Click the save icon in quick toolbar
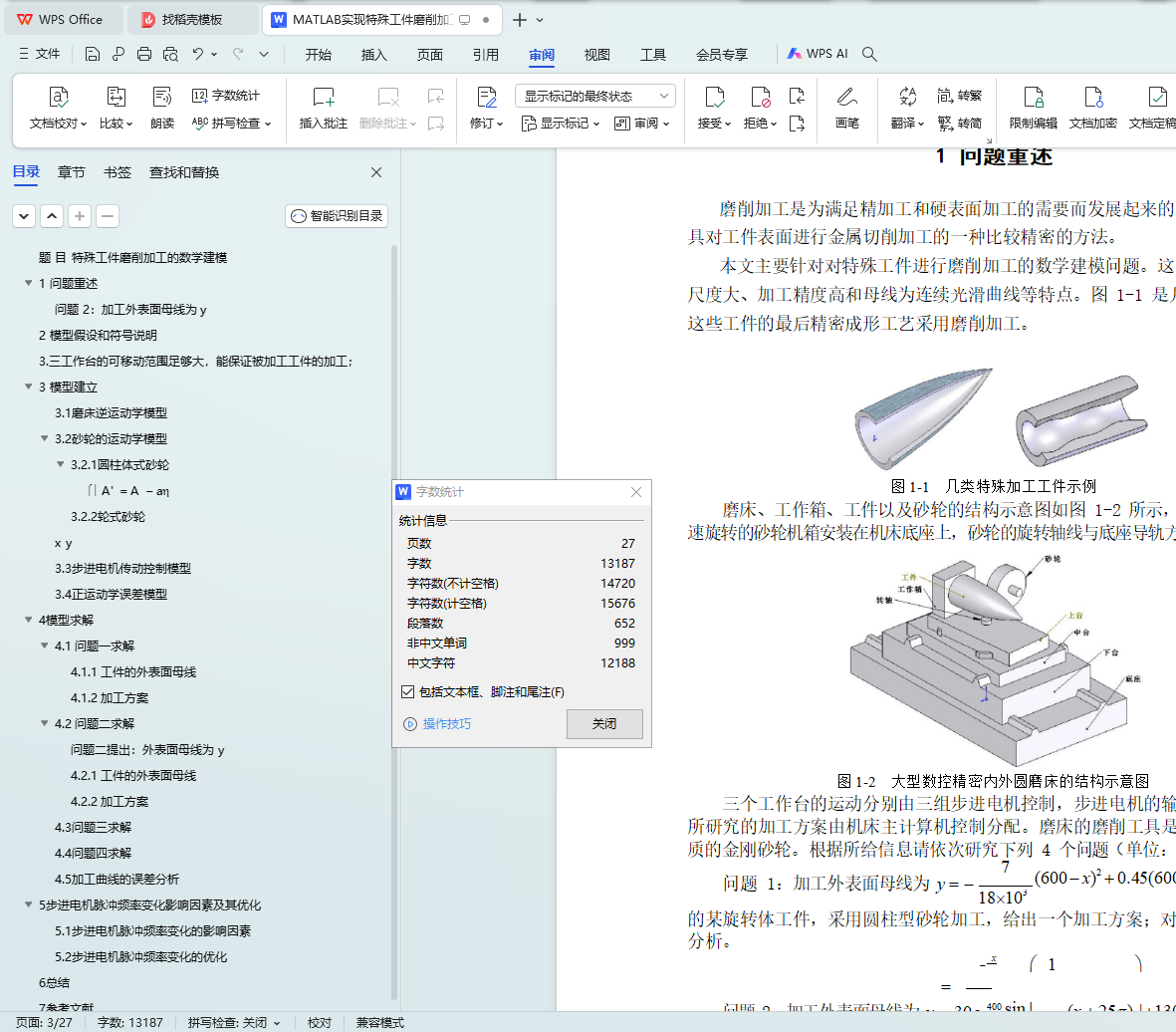This screenshot has width=1176, height=1032. point(93,54)
